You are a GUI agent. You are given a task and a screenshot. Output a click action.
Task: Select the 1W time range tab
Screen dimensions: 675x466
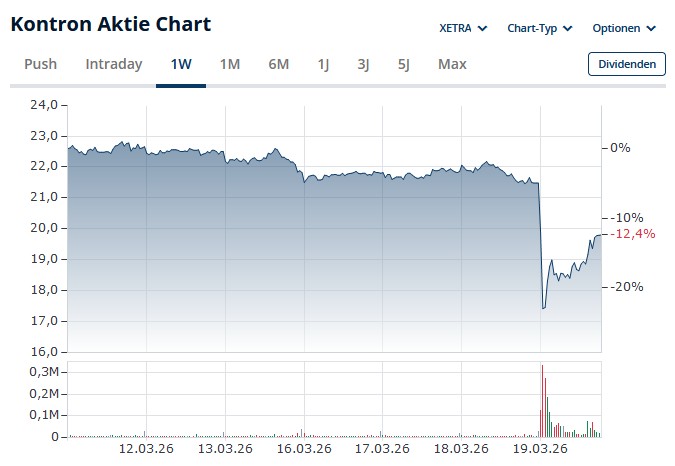click(x=181, y=64)
